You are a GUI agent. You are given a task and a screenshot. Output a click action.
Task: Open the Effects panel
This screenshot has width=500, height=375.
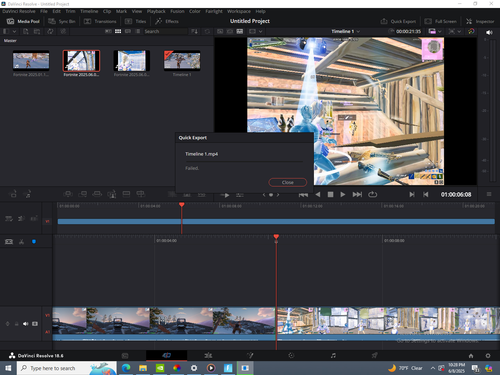pos(167,21)
